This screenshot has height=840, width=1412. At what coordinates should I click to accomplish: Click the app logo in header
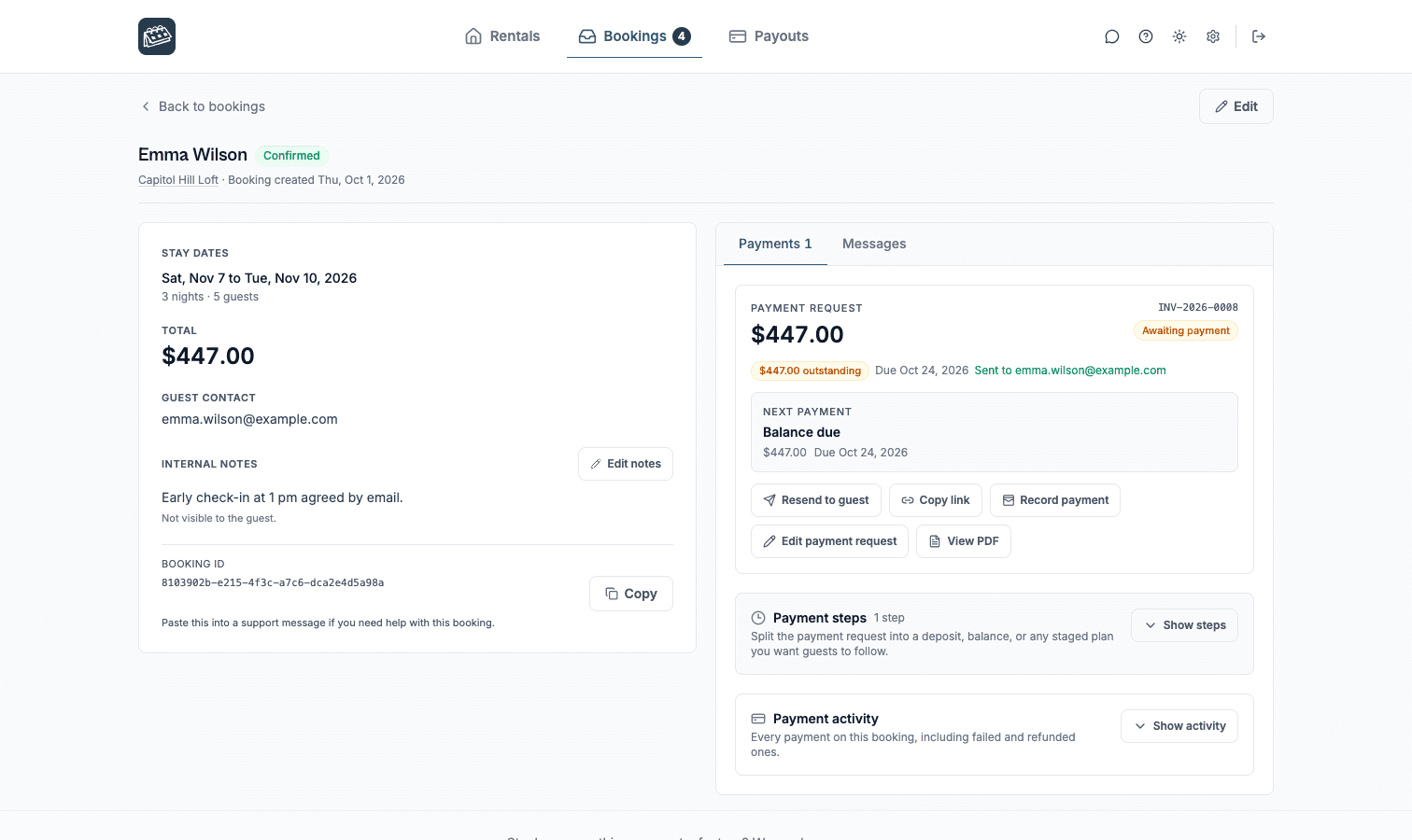[157, 36]
